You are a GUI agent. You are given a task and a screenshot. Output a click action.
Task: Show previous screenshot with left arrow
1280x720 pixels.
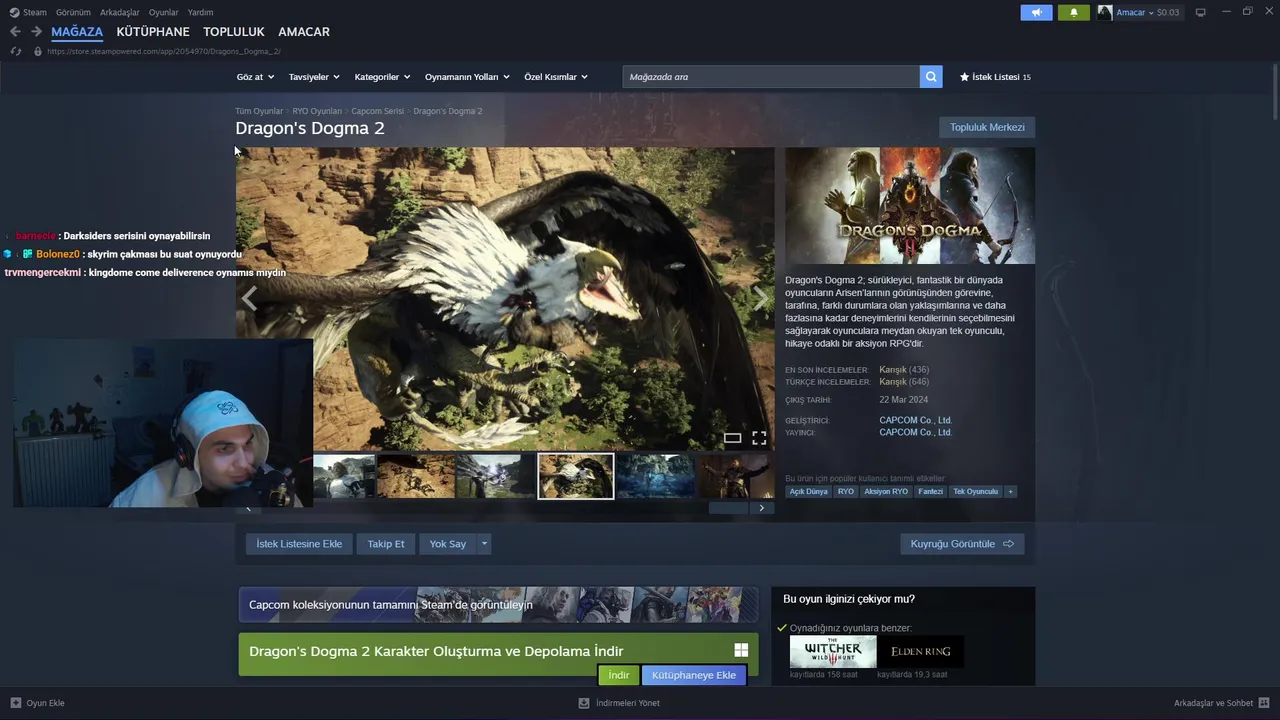click(x=249, y=298)
